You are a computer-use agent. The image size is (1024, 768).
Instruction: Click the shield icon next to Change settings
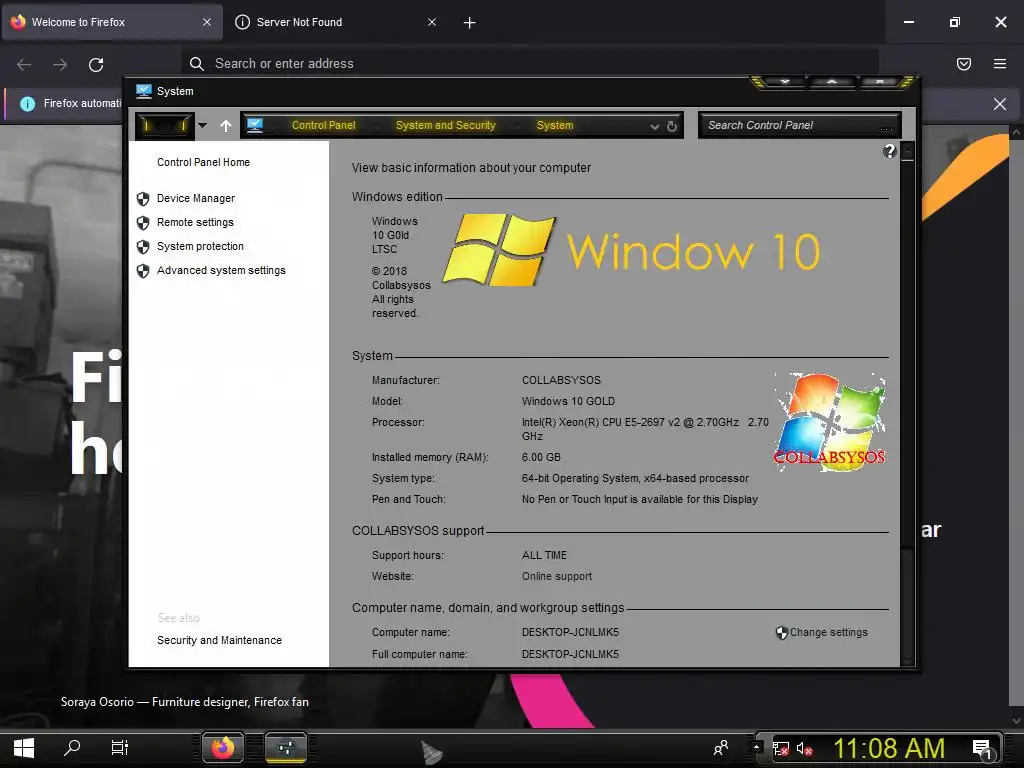coord(781,632)
